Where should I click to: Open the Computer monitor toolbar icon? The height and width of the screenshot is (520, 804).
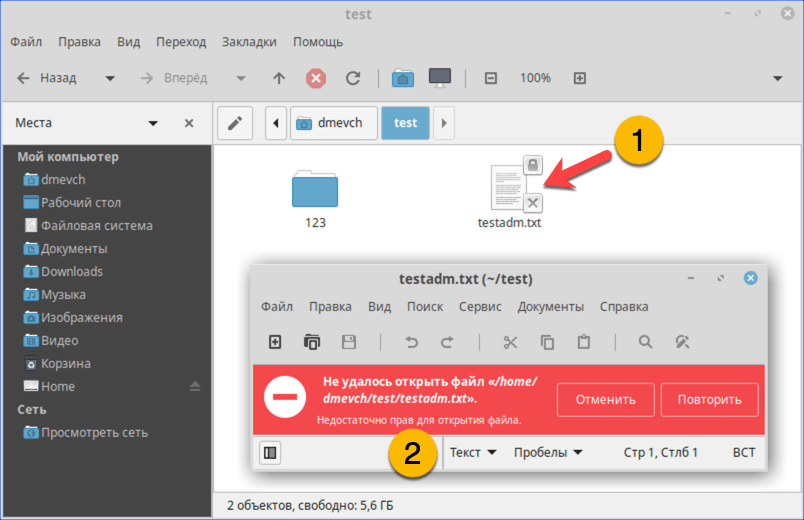(x=440, y=78)
